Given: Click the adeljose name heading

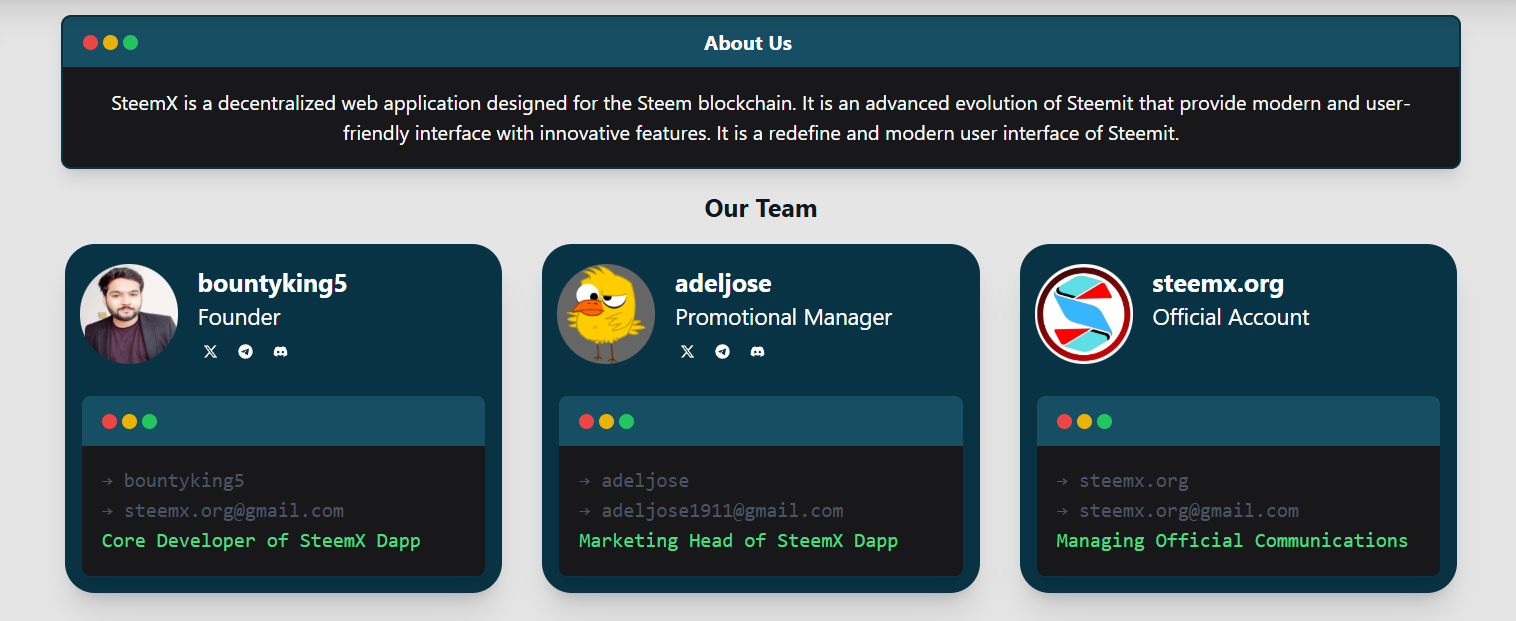Looking at the screenshot, I should tap(723, 283).
